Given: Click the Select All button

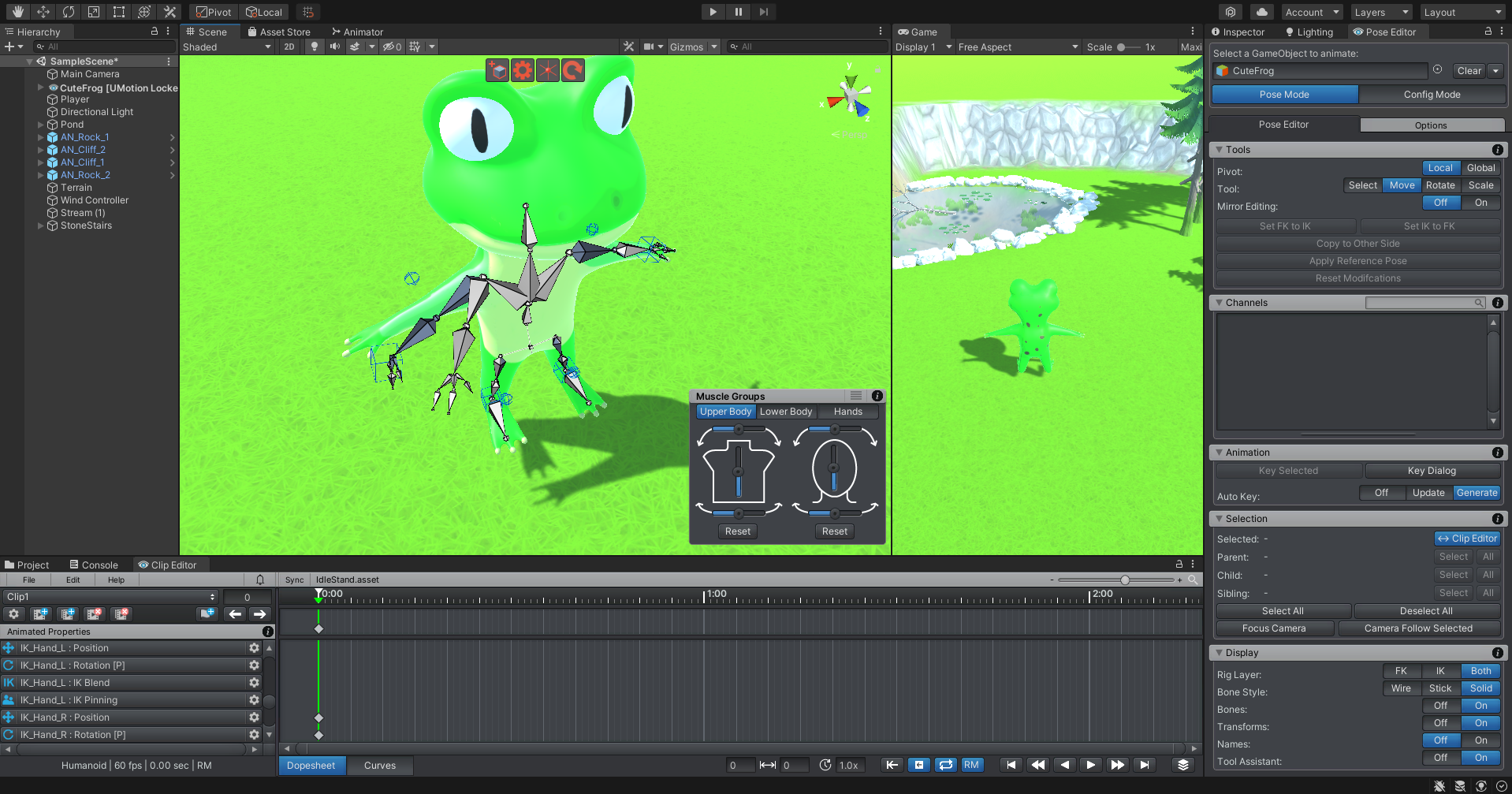Looking at the screenshot, I should click(1283, 611).
